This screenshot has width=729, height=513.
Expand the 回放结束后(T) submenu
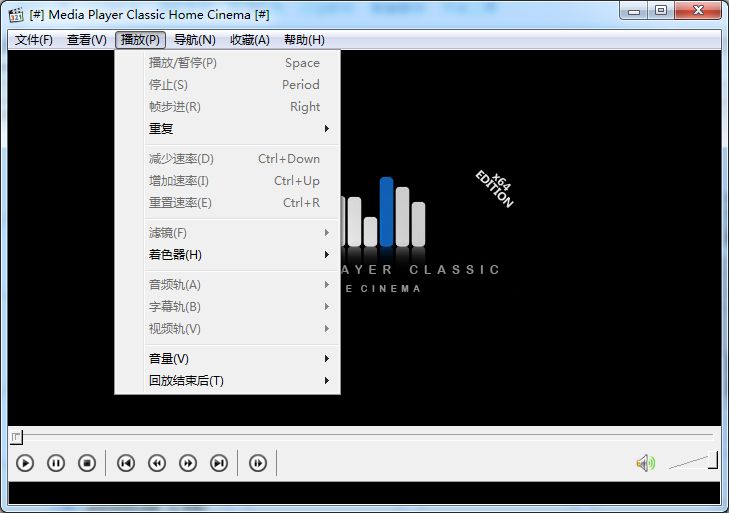click(228, 380)
